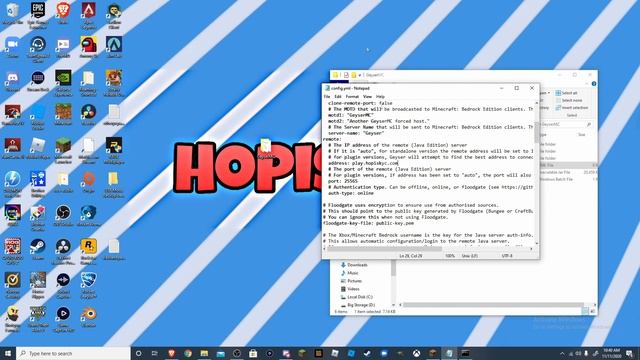Open the Steam desktop shortcut
The image size is (640, 360).
38,249
